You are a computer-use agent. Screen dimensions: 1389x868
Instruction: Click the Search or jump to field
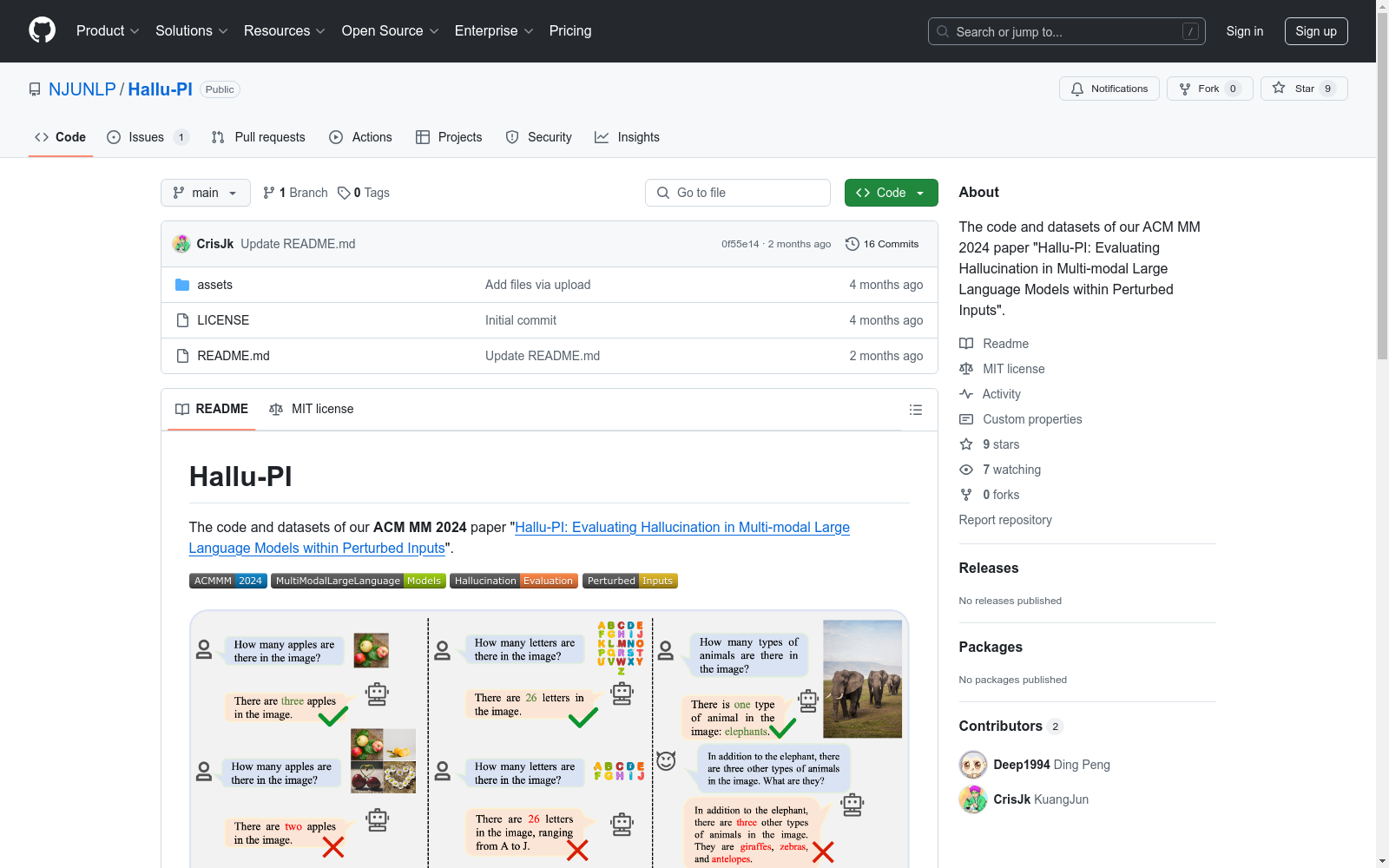tap(1066, 31)
